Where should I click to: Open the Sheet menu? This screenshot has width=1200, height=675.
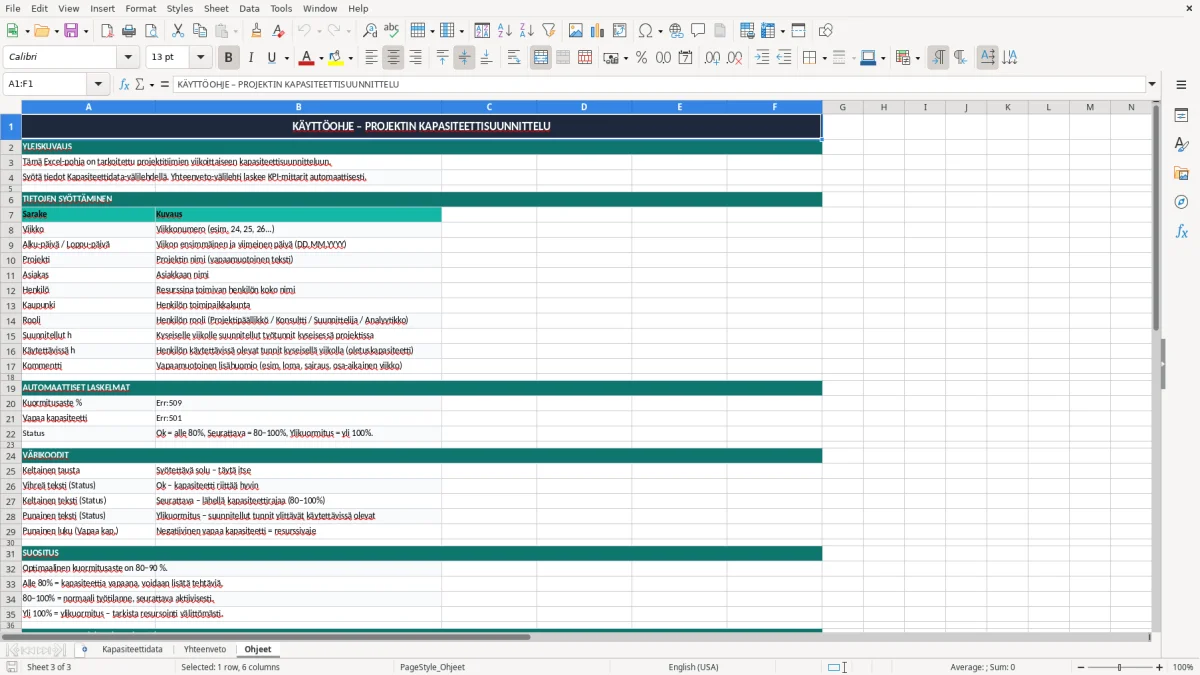[216, 8]
